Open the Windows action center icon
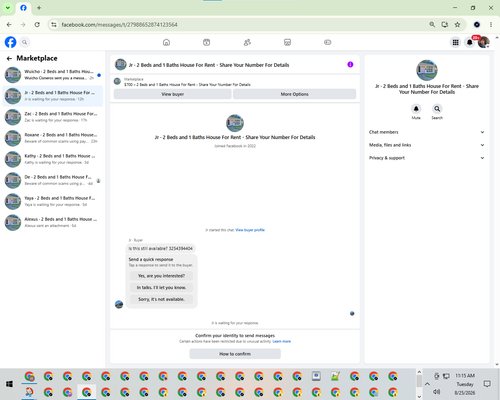This screenshot has height=400, width=500. click(487, 384)
